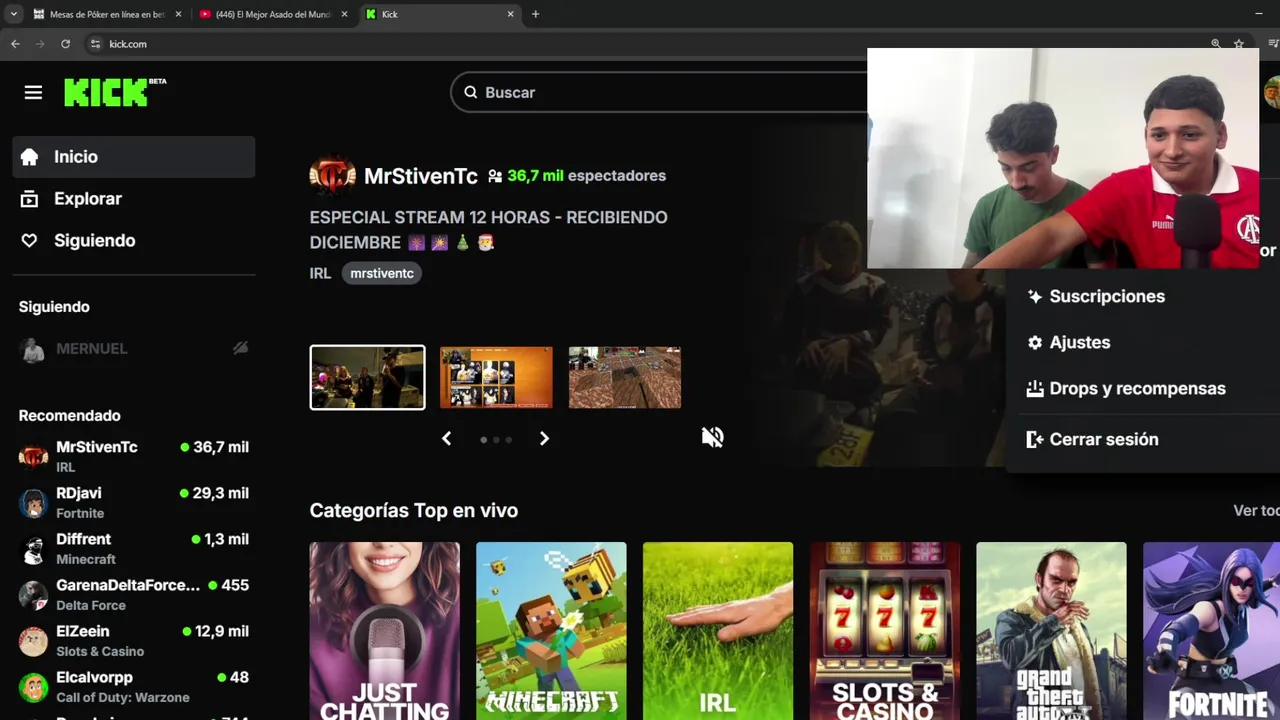Image resolution: width=1280 pixels, height=720 pixels.
Task: Open RDjavi recommended channel
Action: tap(134, 502)
